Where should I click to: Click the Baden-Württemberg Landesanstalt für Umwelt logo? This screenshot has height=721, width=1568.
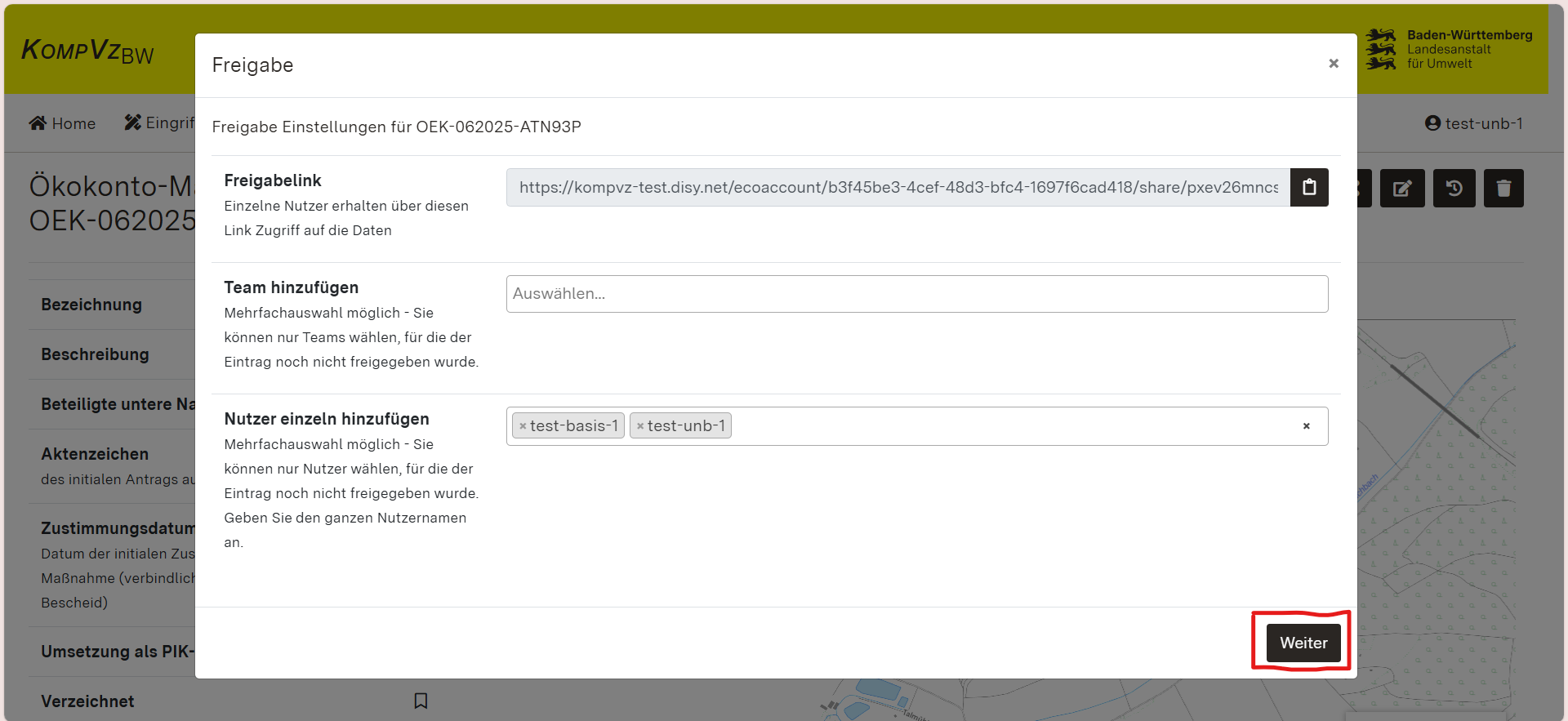(x=1450, y=50)
